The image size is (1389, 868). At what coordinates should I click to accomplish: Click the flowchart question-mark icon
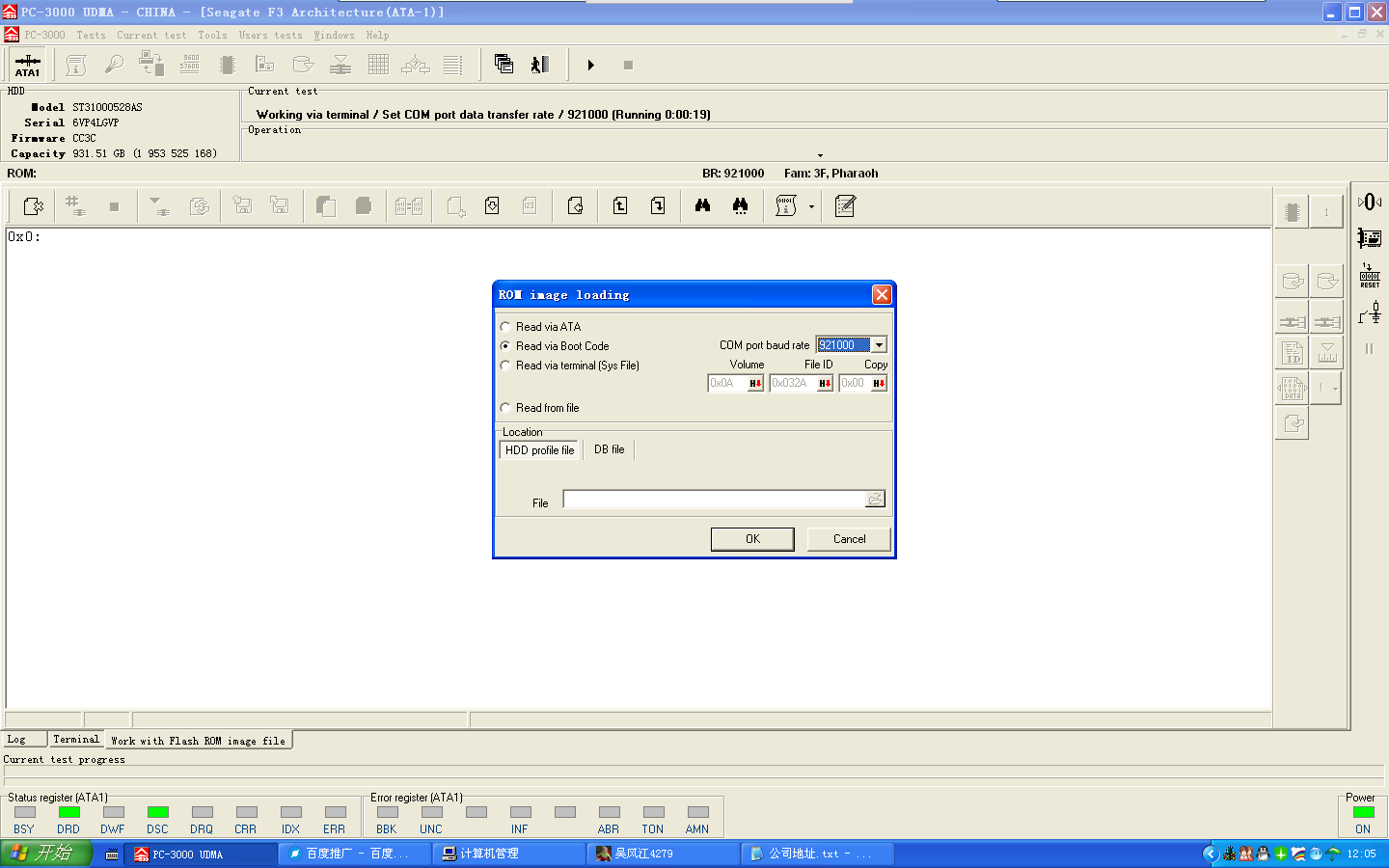click(x=416, y=65)
